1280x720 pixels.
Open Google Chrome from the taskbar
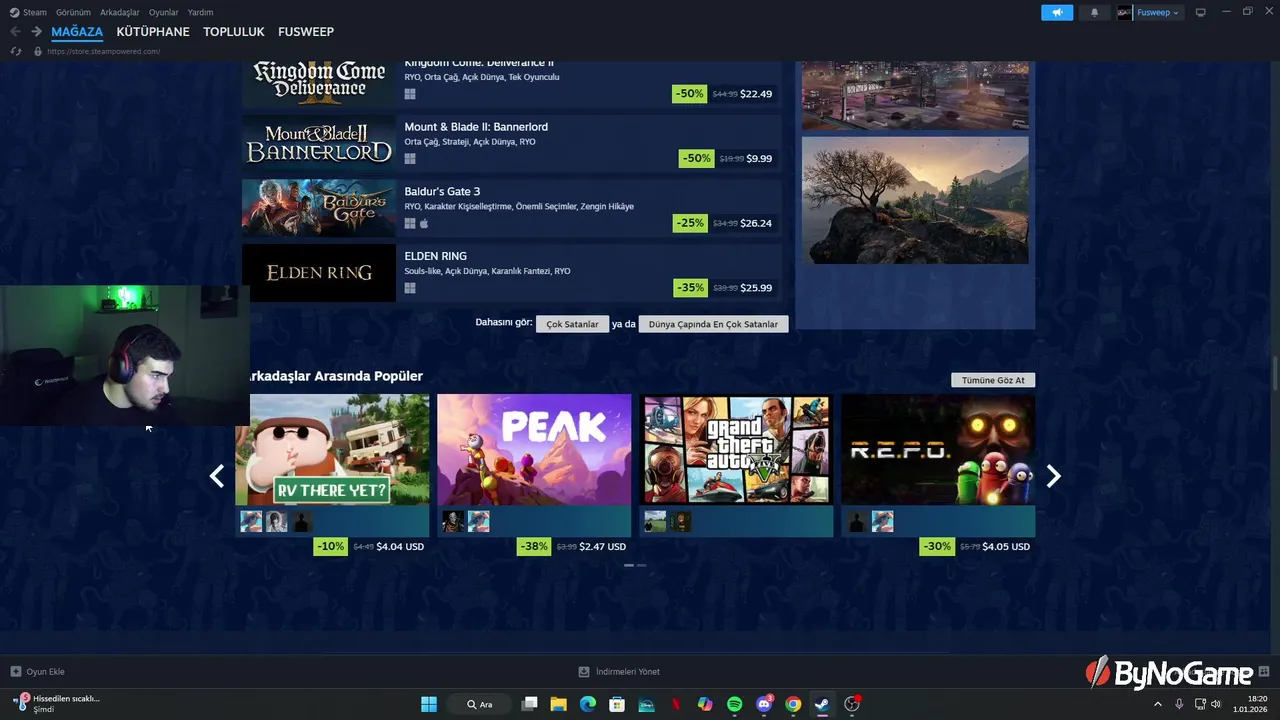(793, 704)
